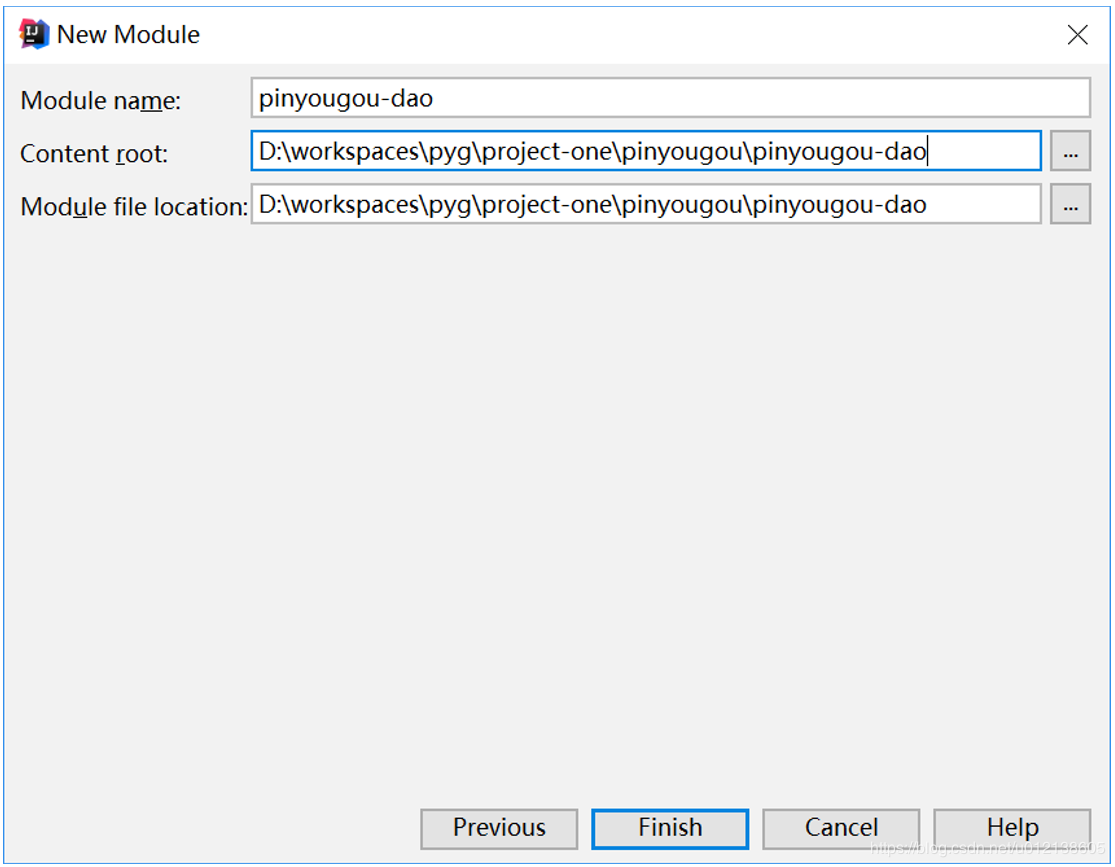Close the New Module dialog

coord(1077,35)
